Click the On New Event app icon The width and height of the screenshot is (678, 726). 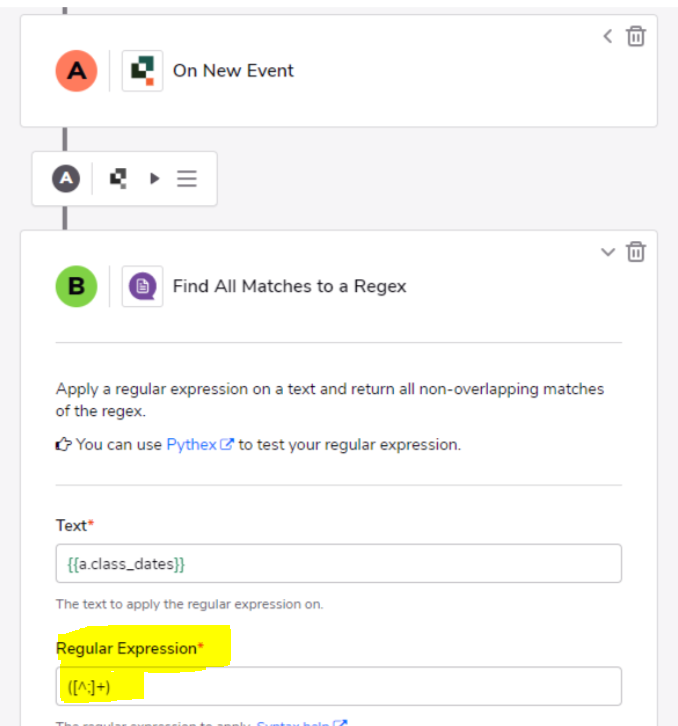coord(142,71)
